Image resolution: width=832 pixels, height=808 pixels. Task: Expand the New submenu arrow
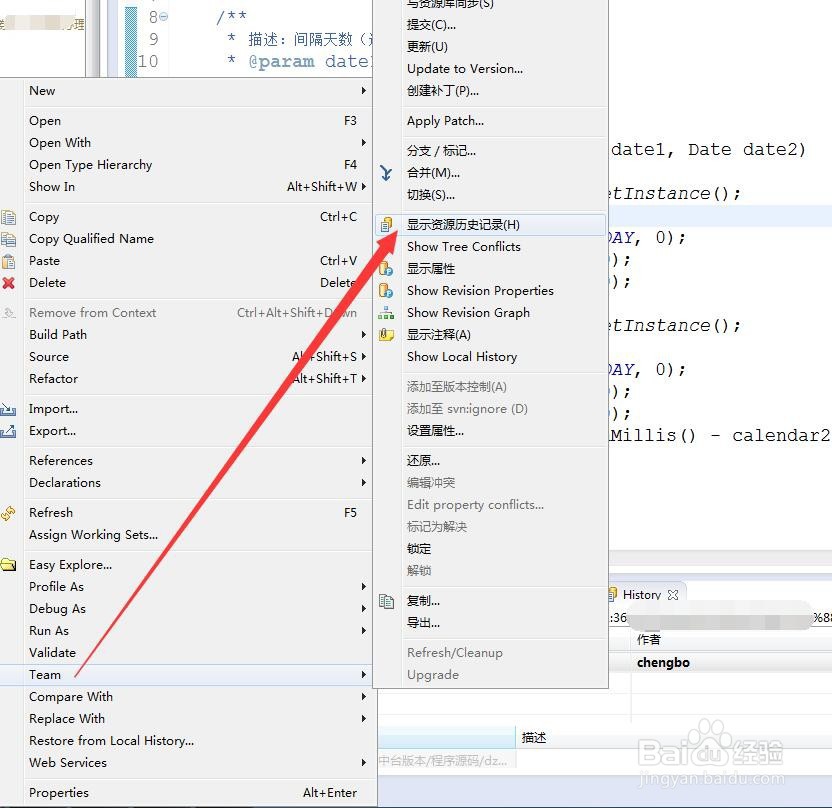pyautogui.click(x=363, y=91)
